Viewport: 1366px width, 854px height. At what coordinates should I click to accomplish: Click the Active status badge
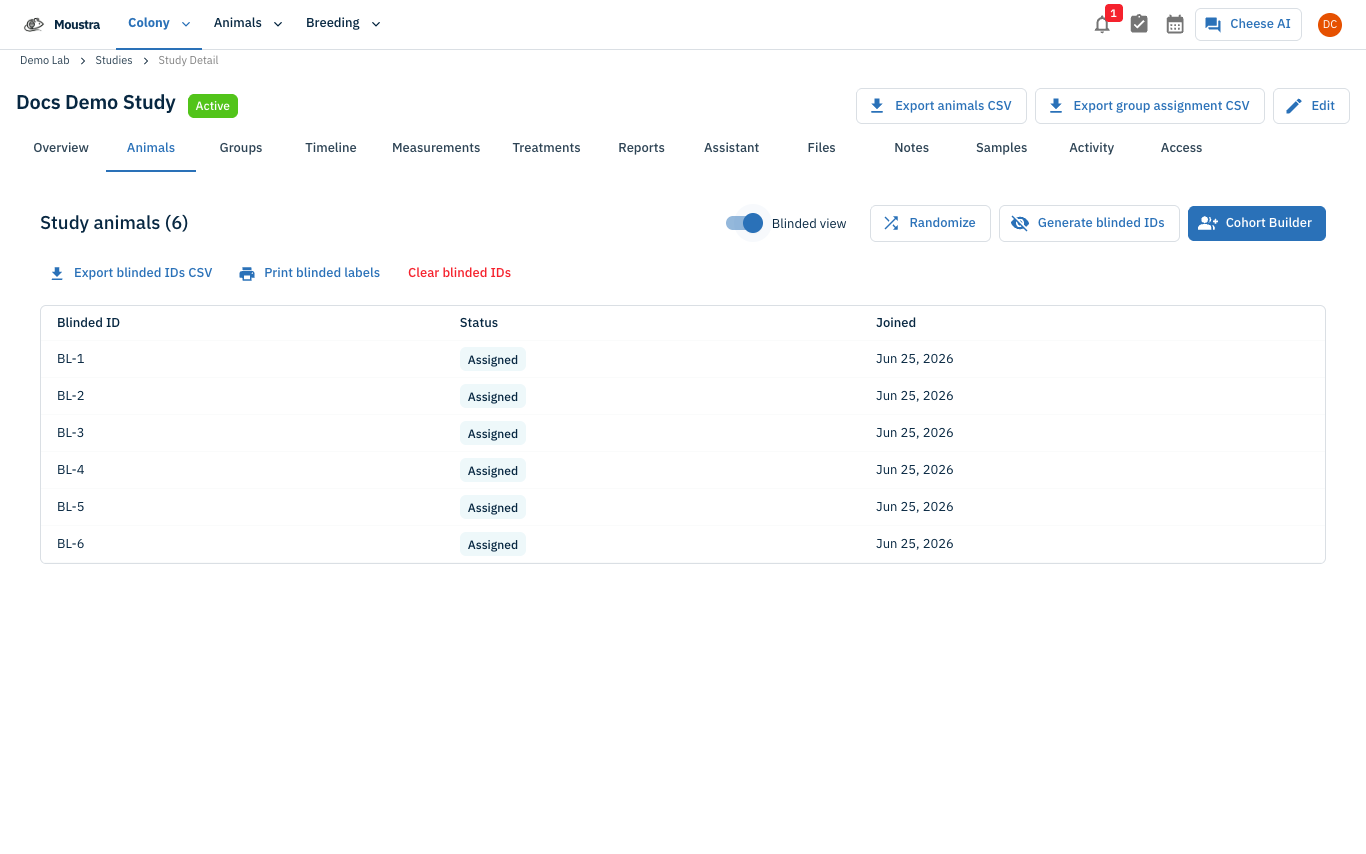click(212, 106)
